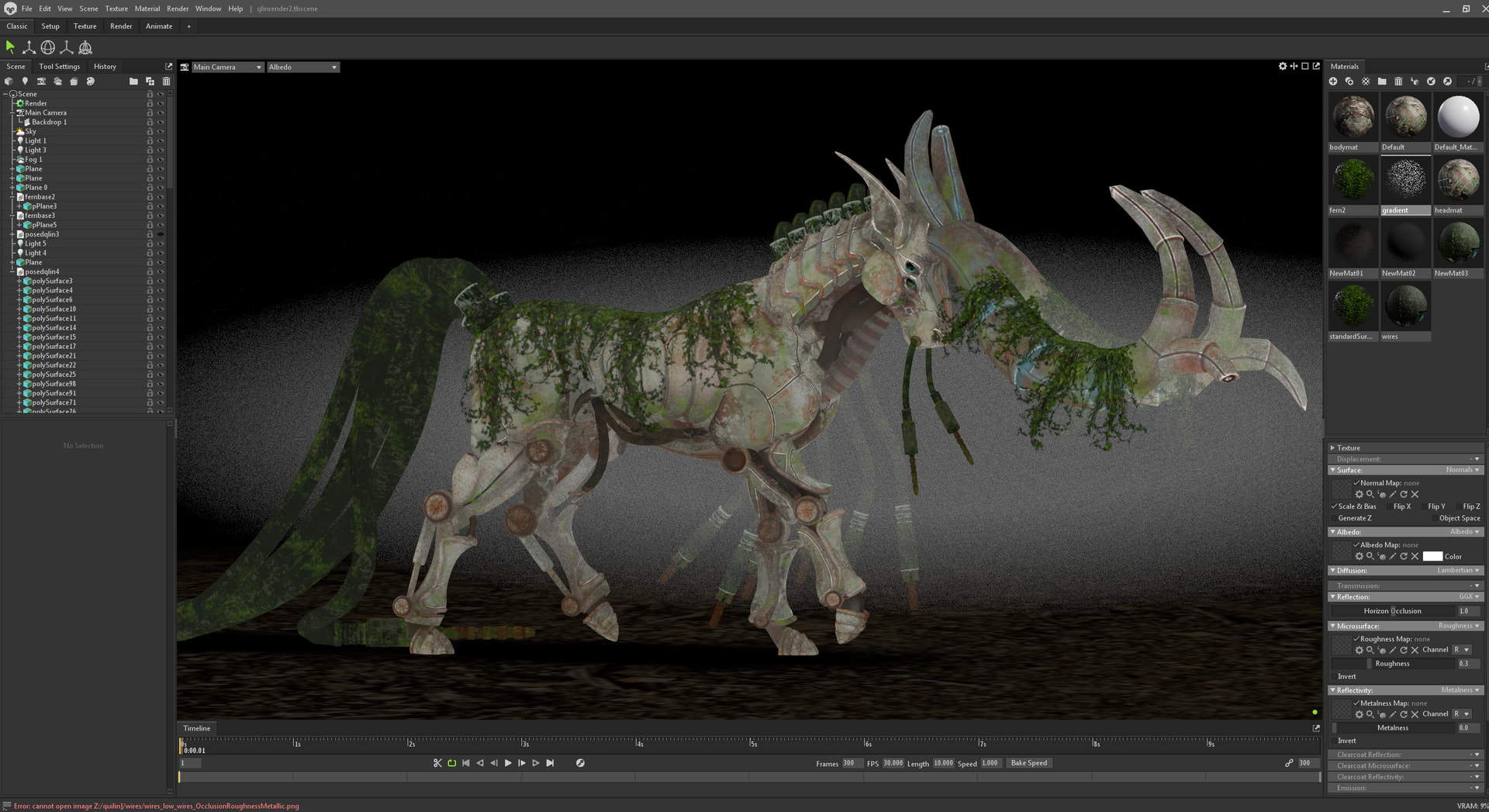The width and height of the screenshot is (1489, 812).
Task: Hide the Sky object with eye icon
Action: (x=161, y=132)
